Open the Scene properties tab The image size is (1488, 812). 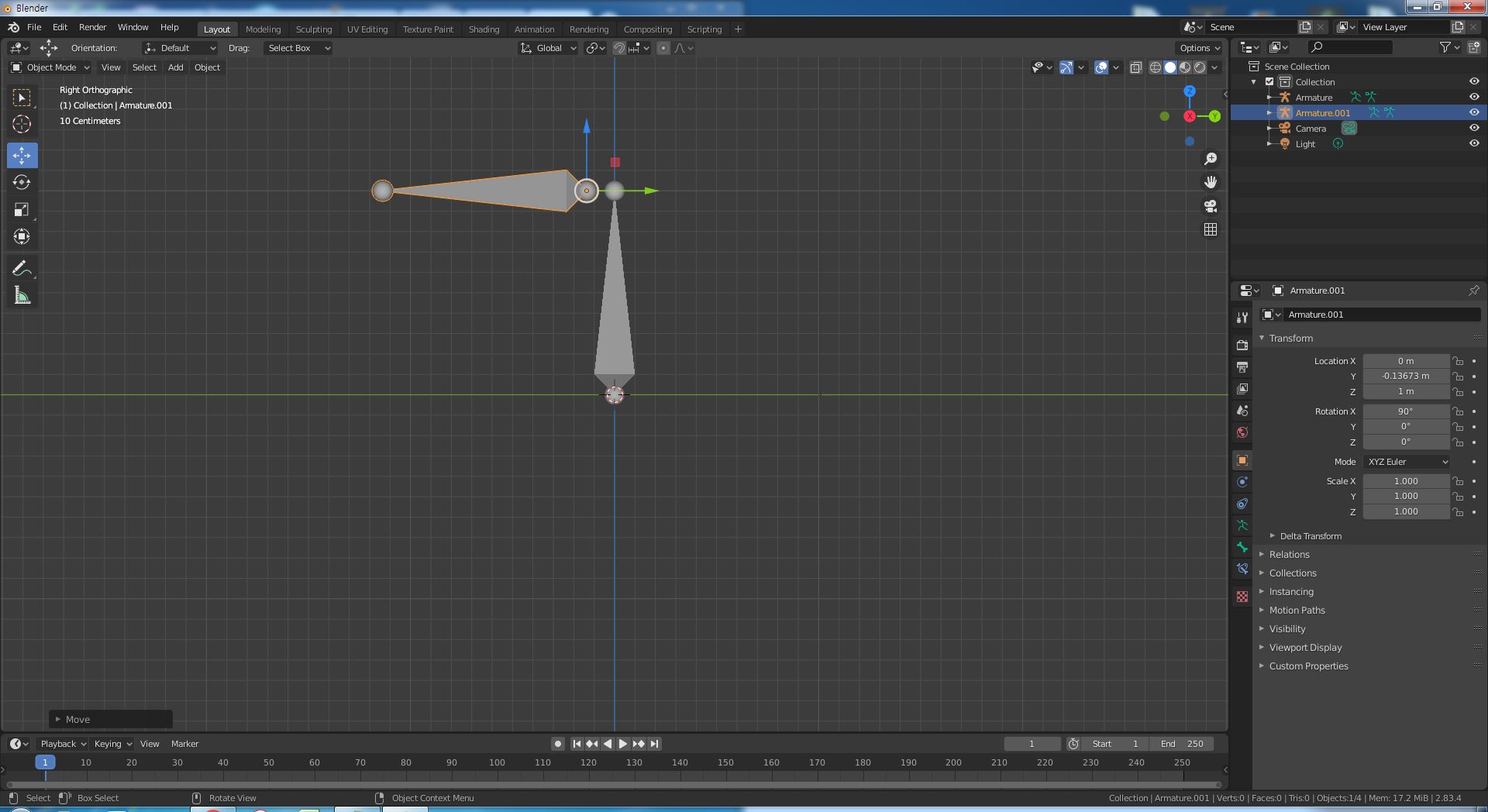pyautogui.click(x=1242, y=410)
